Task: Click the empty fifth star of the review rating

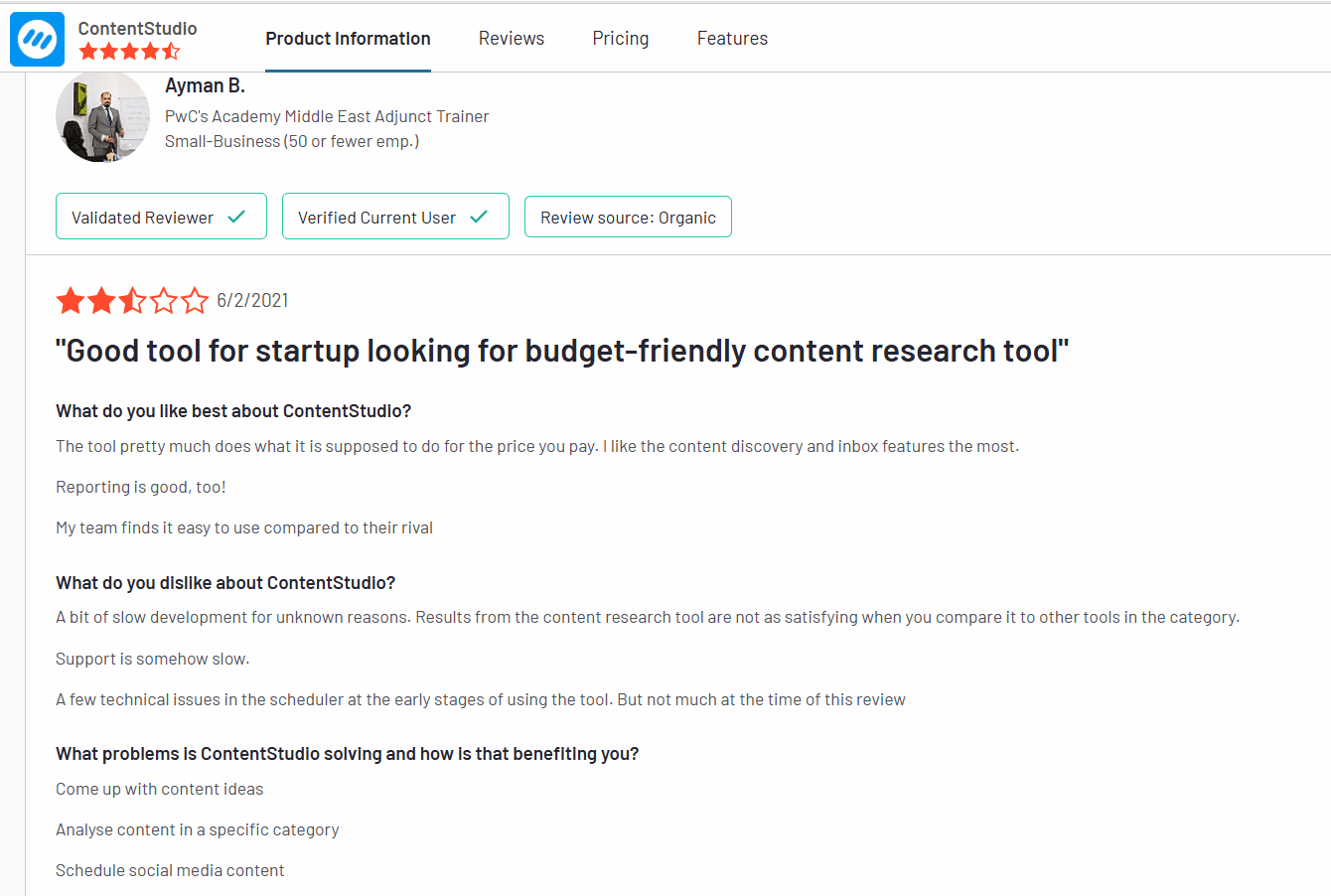Action: (x=194, y=300)
